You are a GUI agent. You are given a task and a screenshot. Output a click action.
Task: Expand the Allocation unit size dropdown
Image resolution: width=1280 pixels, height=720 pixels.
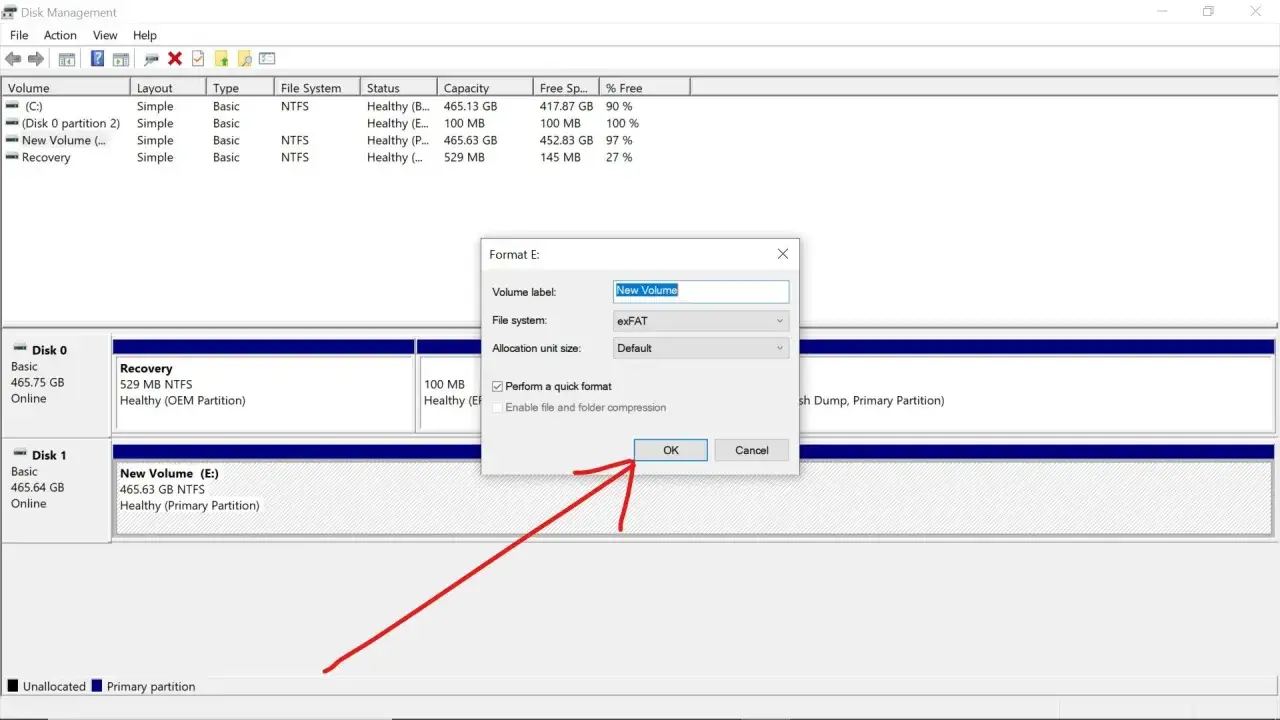pyautogui.click(x=701, y=348)
